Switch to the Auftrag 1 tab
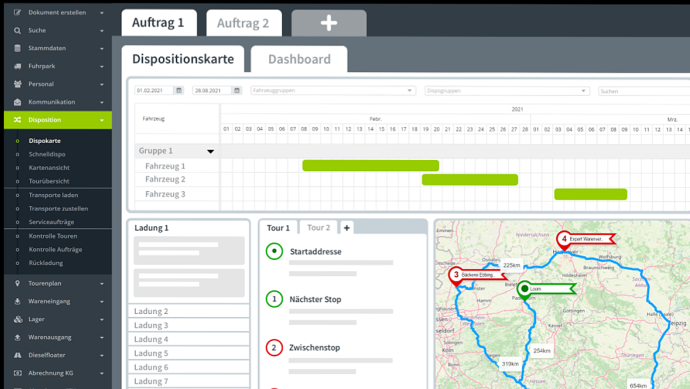The height and width of the screenshot is (389, 690). tap(159, 23)
